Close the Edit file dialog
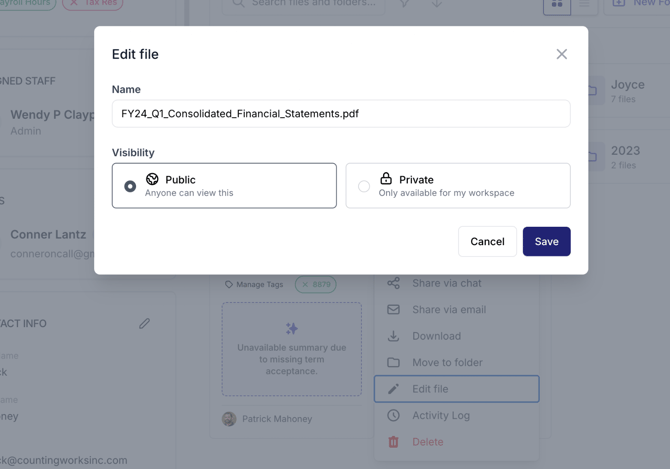 [562, 54]
